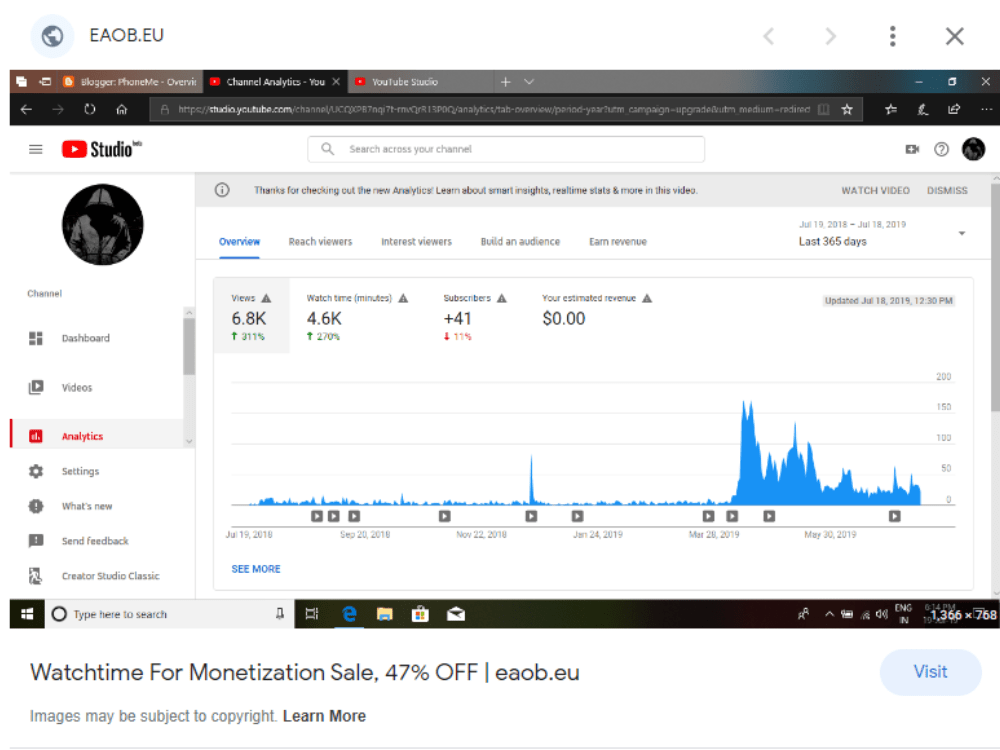The height and width of the screenshot is (750, 1000).
Task: Switch to the Interest viewers tab
Action: (x=416, y=242)
